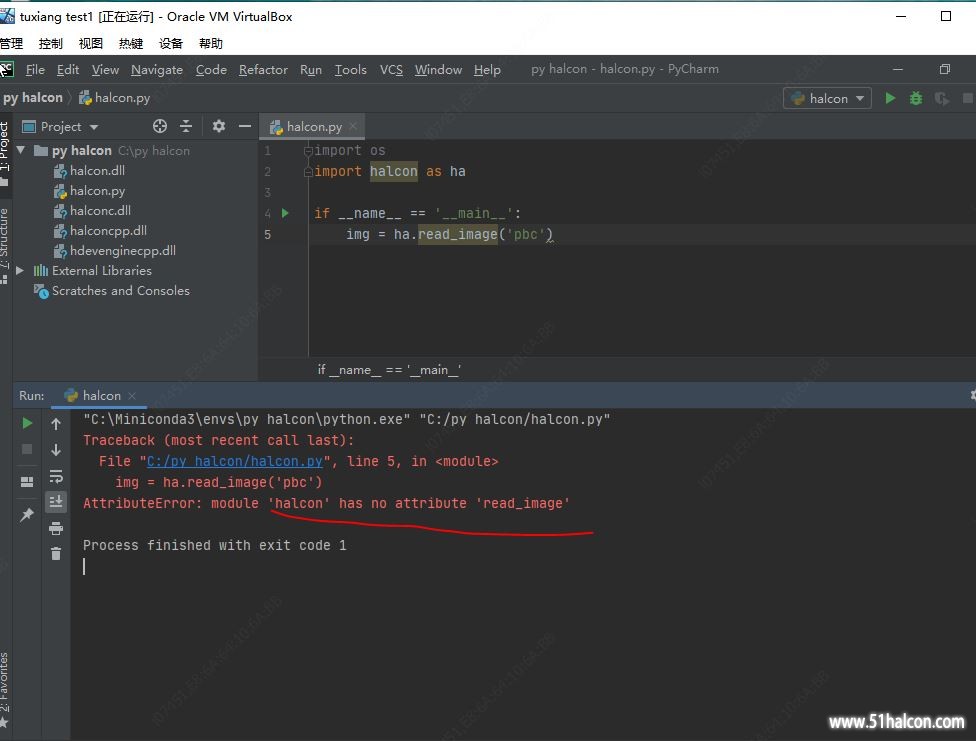Jump down the stack trace arrow

click(56, 450)
